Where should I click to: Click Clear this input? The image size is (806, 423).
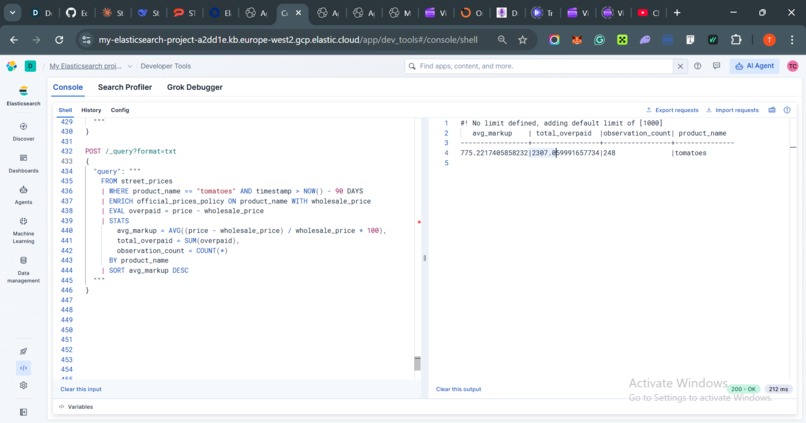[81, 389]
